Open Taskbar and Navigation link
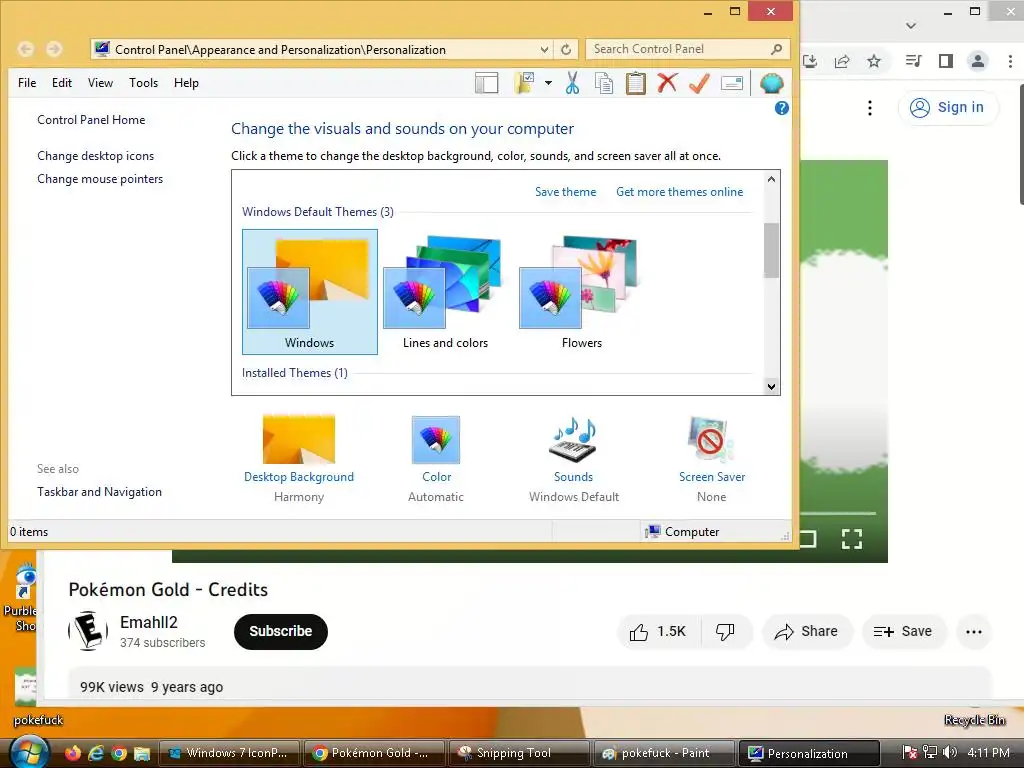This screenshot has height=768, width=1024. coord(99,492)
